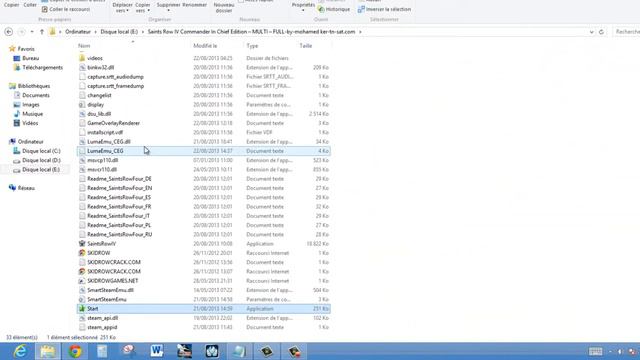Select GameOverlayRenderer document

pos(113,123)
